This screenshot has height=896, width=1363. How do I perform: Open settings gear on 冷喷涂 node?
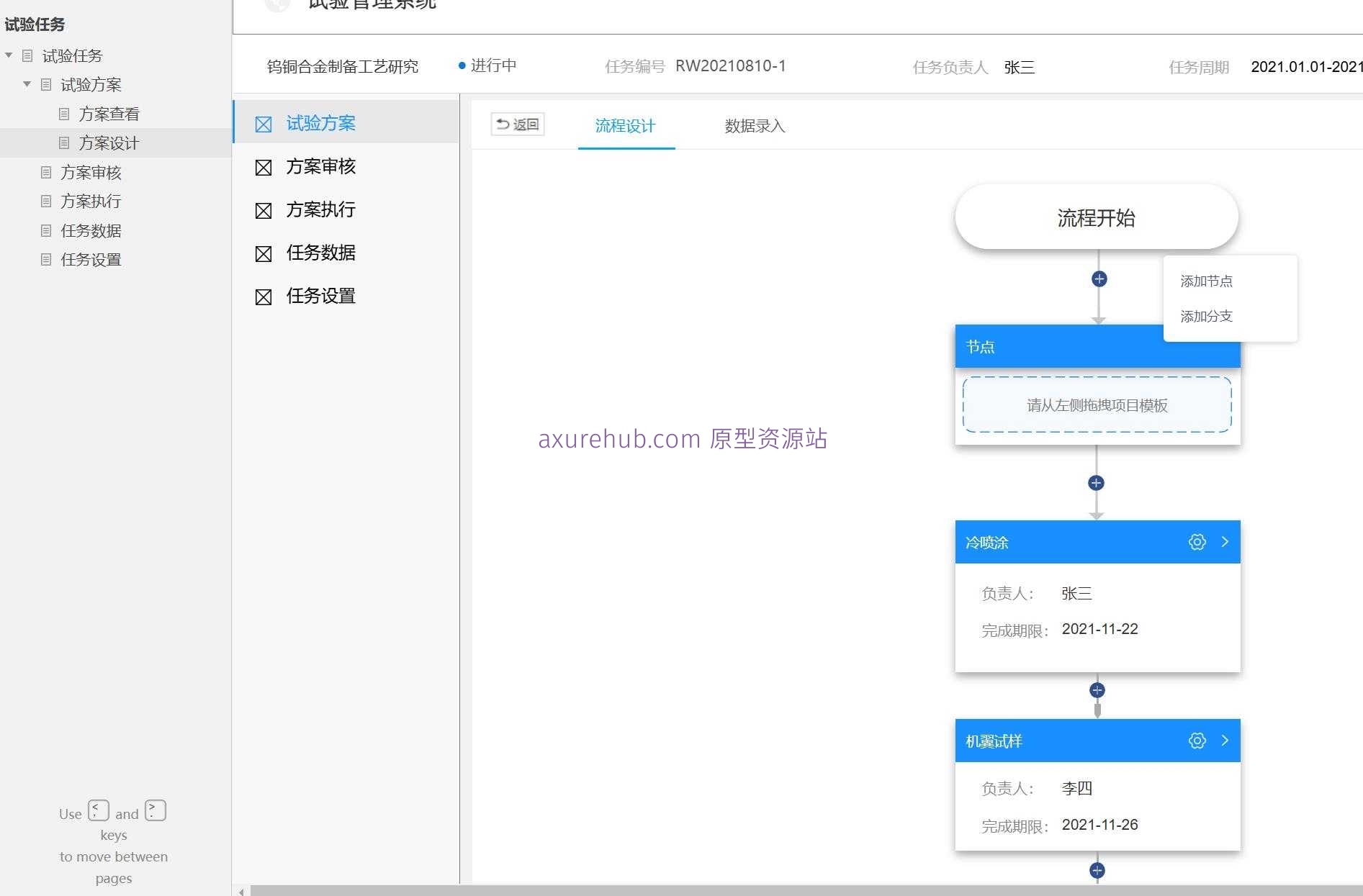[1197, 542]
